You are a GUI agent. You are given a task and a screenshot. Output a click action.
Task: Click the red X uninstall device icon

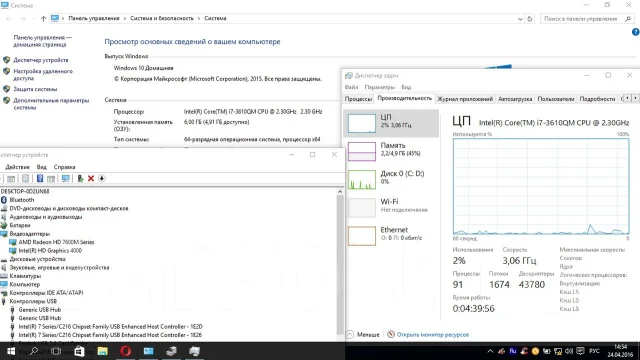click(91, 178)
